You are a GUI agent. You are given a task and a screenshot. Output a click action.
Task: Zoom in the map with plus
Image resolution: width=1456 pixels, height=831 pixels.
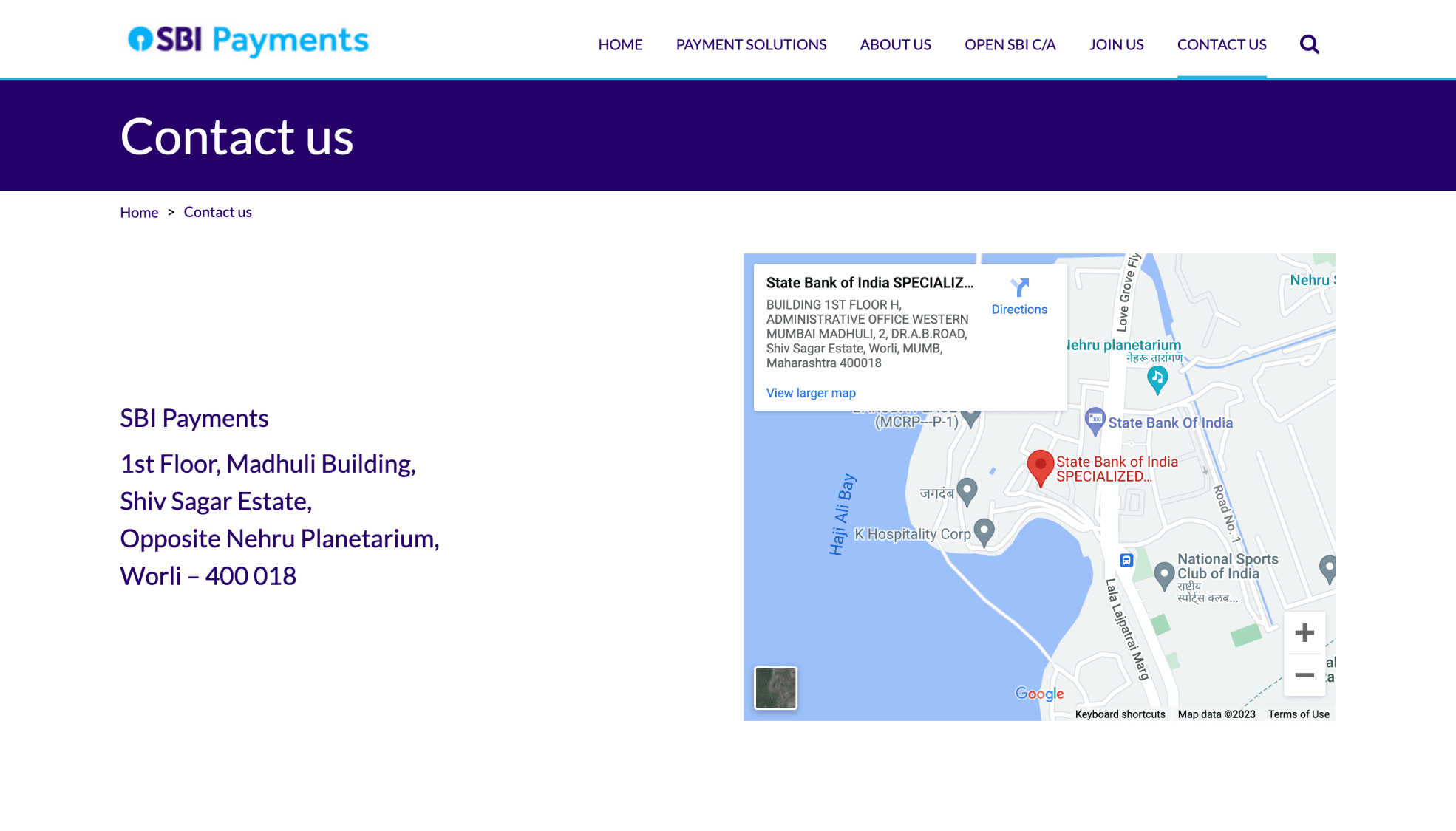point(1304,633)
